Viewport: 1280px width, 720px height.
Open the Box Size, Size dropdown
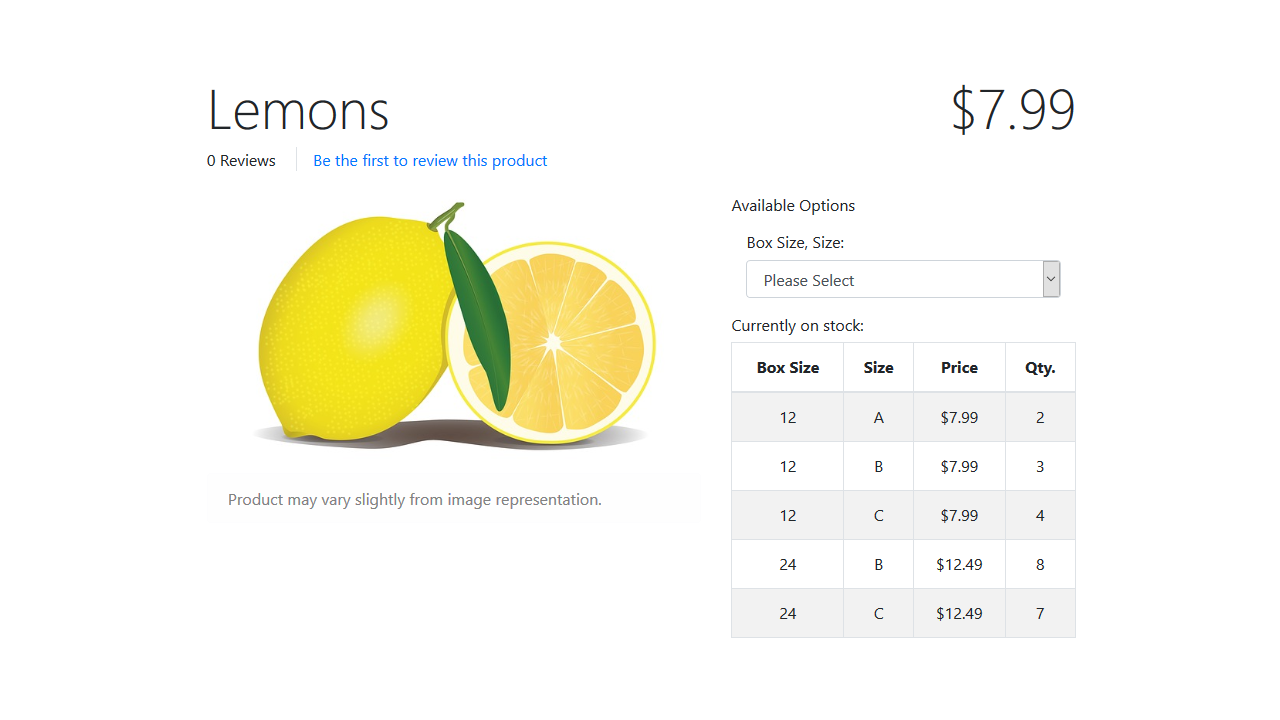click(903, 279)
